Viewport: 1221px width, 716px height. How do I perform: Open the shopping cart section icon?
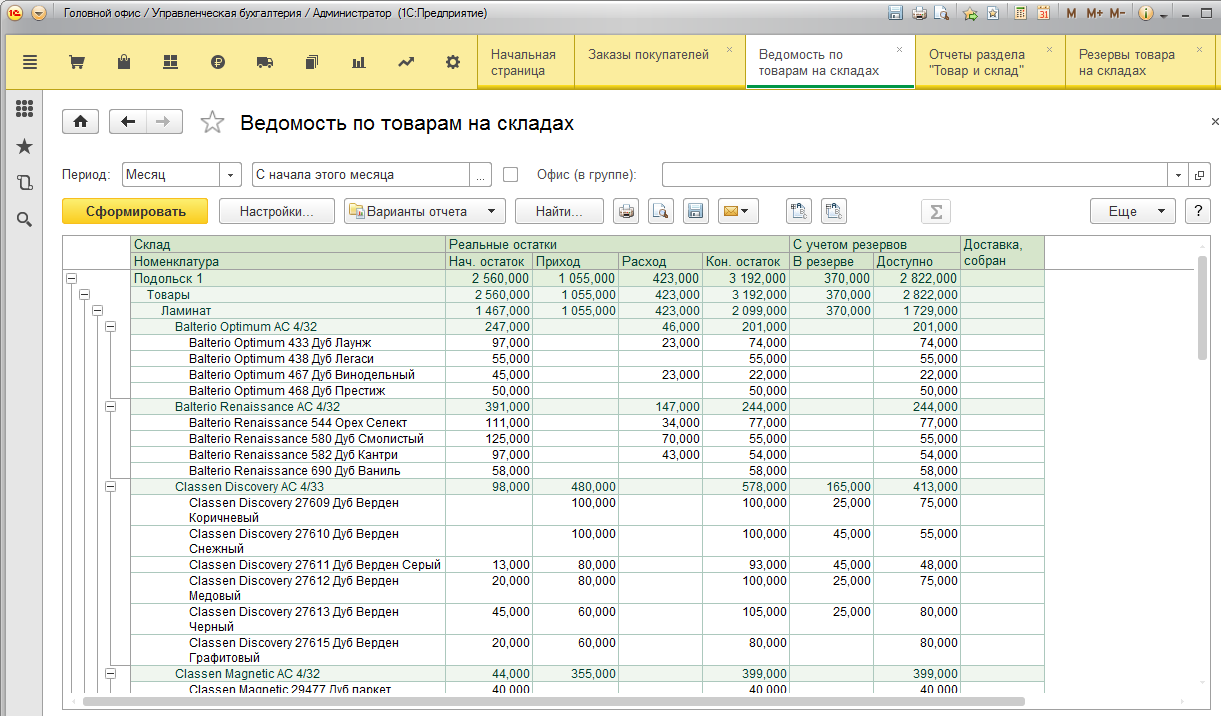77,62
